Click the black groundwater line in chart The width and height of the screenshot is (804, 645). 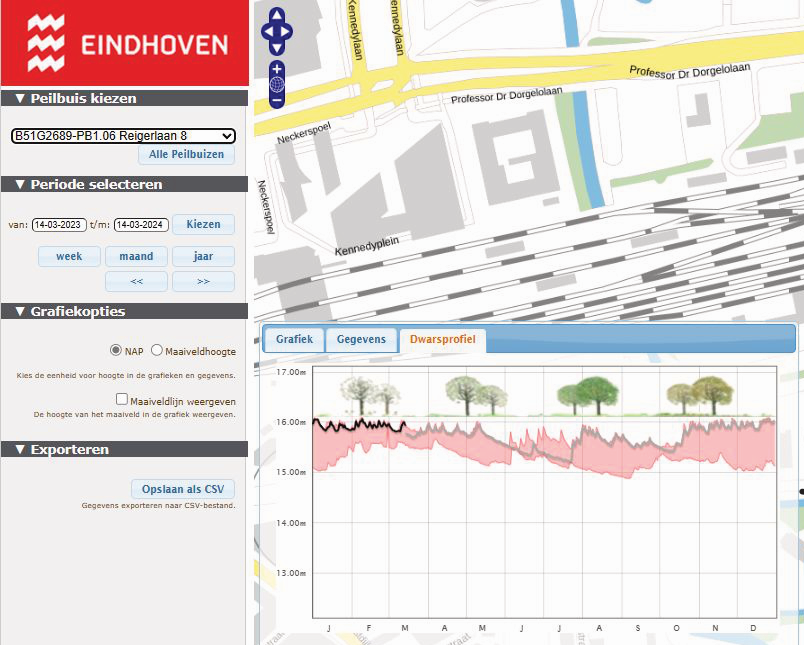point(359,425)
